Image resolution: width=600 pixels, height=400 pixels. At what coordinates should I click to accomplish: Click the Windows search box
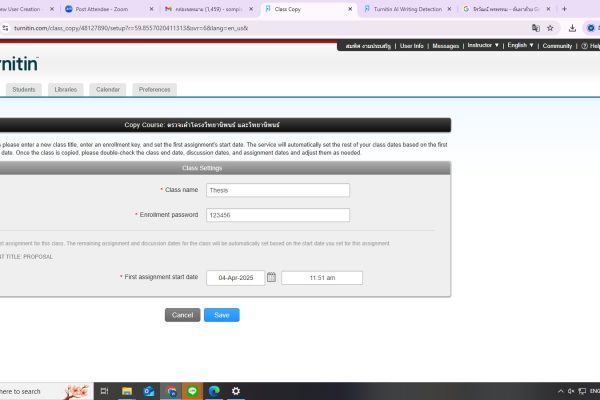pos(47,391)
